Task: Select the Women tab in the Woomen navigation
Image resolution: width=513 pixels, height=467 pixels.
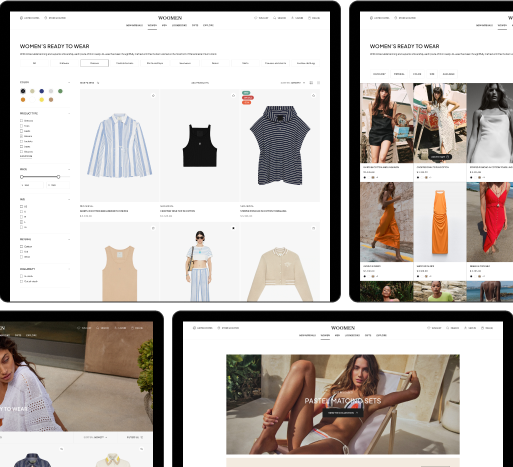Action: tap(152, 25)
